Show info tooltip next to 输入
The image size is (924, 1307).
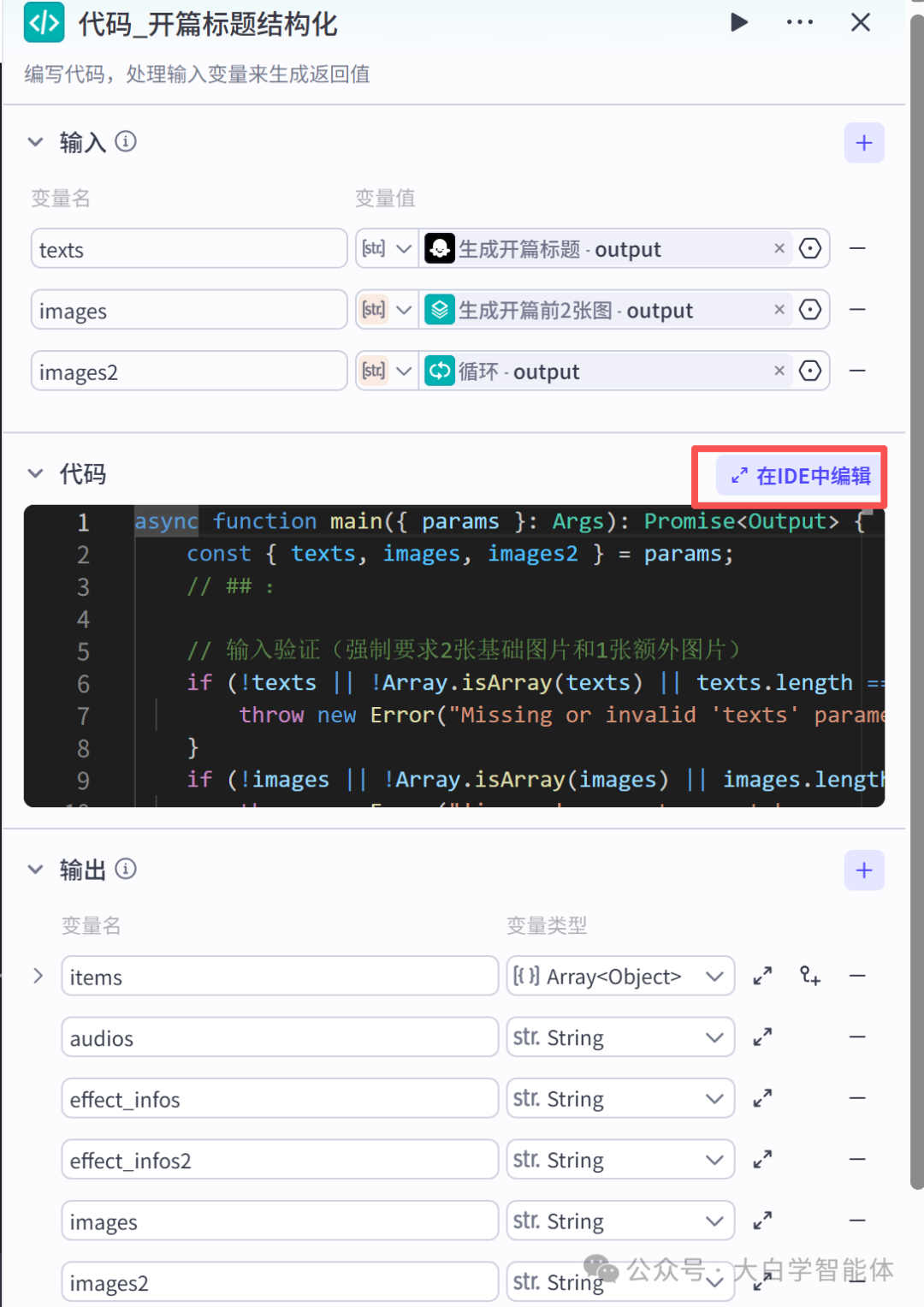[x=126, y=141]
